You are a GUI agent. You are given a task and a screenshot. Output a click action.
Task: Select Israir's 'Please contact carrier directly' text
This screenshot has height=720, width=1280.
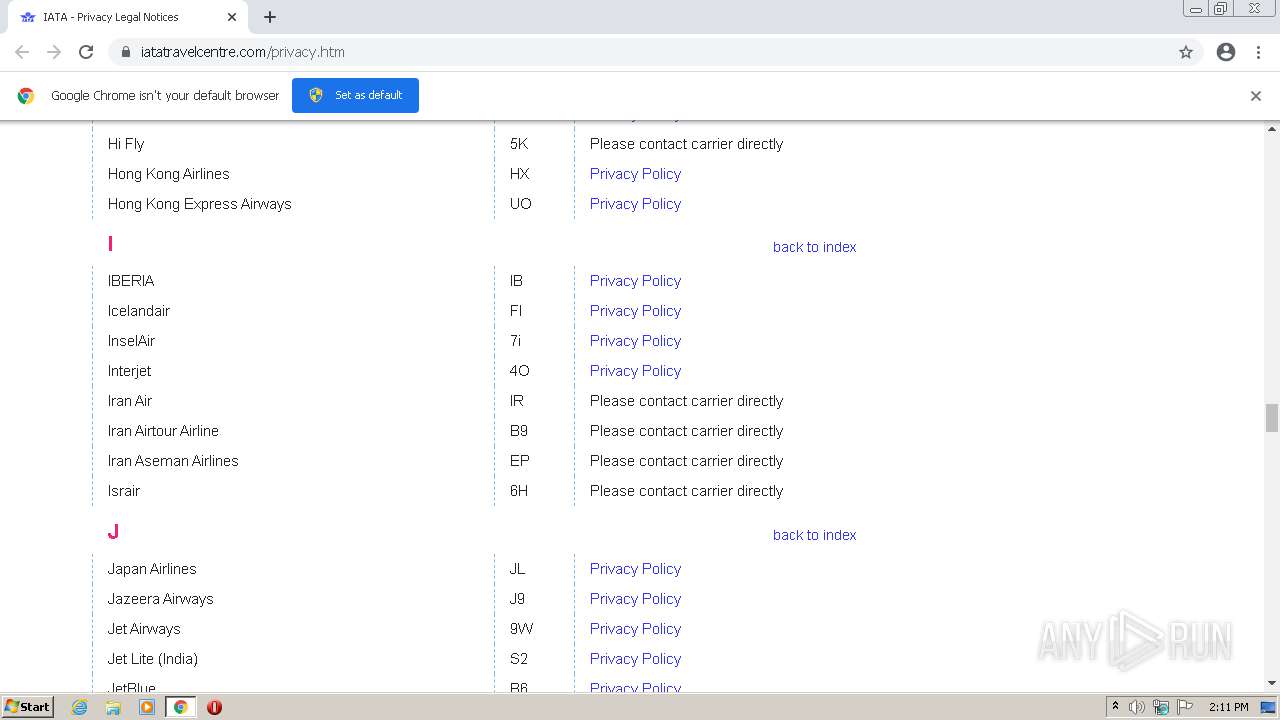[x=686, y=491]
